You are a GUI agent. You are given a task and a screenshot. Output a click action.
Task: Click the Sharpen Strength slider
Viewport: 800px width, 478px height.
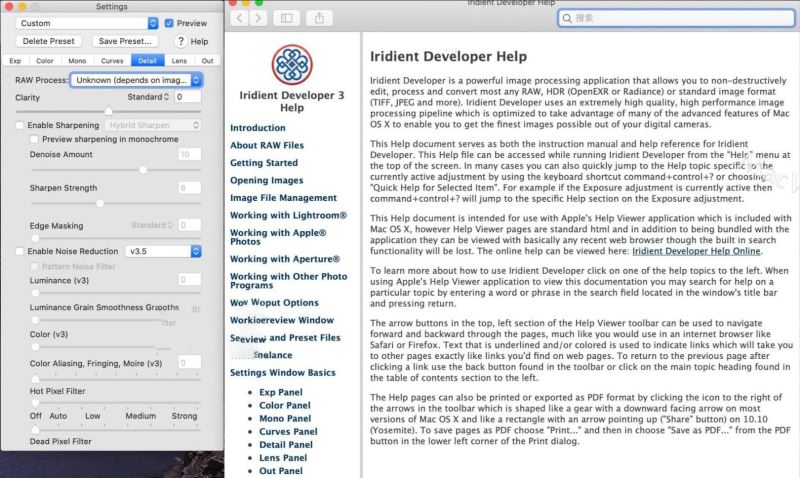pos(115,203)
